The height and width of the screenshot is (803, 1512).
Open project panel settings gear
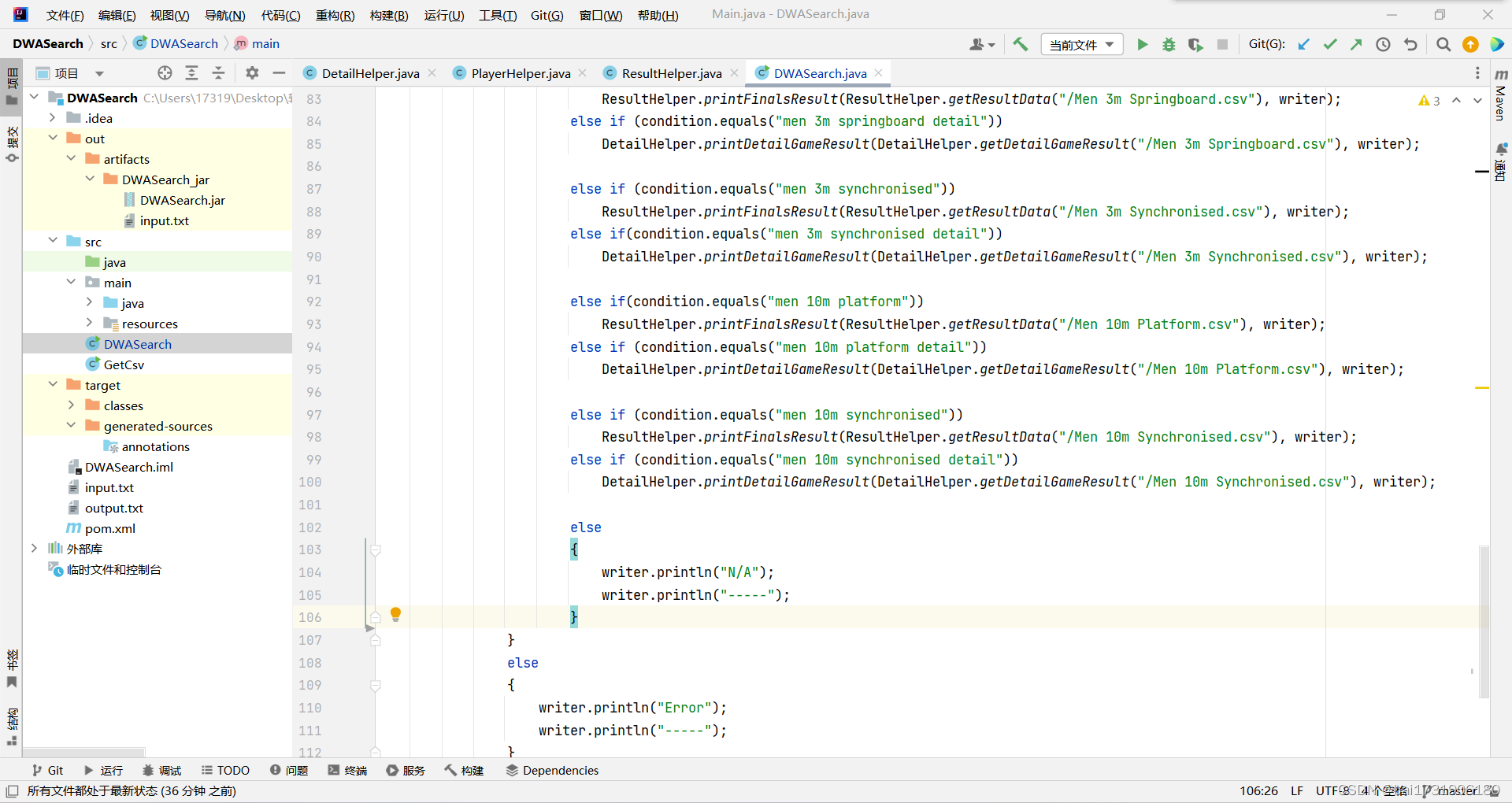click(252, 73)
